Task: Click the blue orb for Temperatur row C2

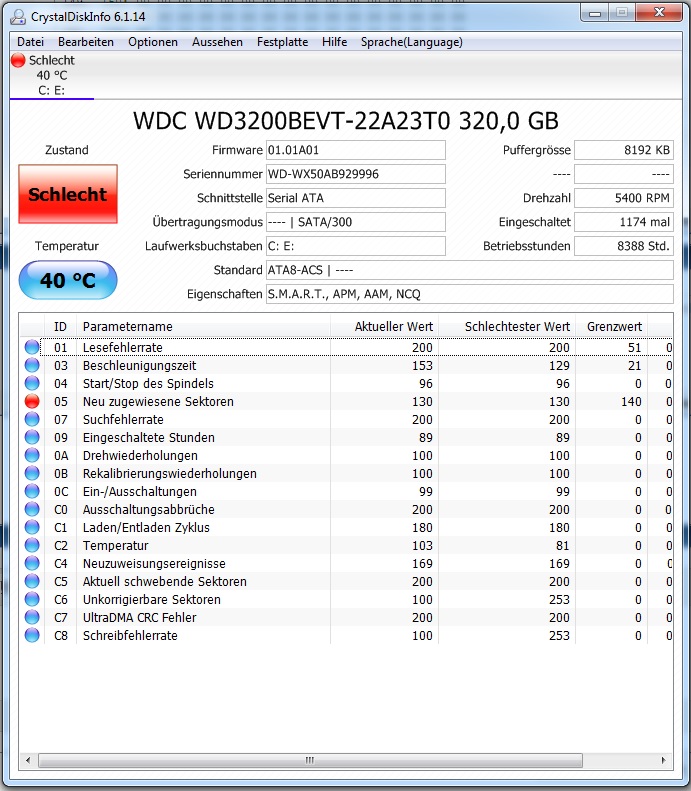Action: point(32,545)
